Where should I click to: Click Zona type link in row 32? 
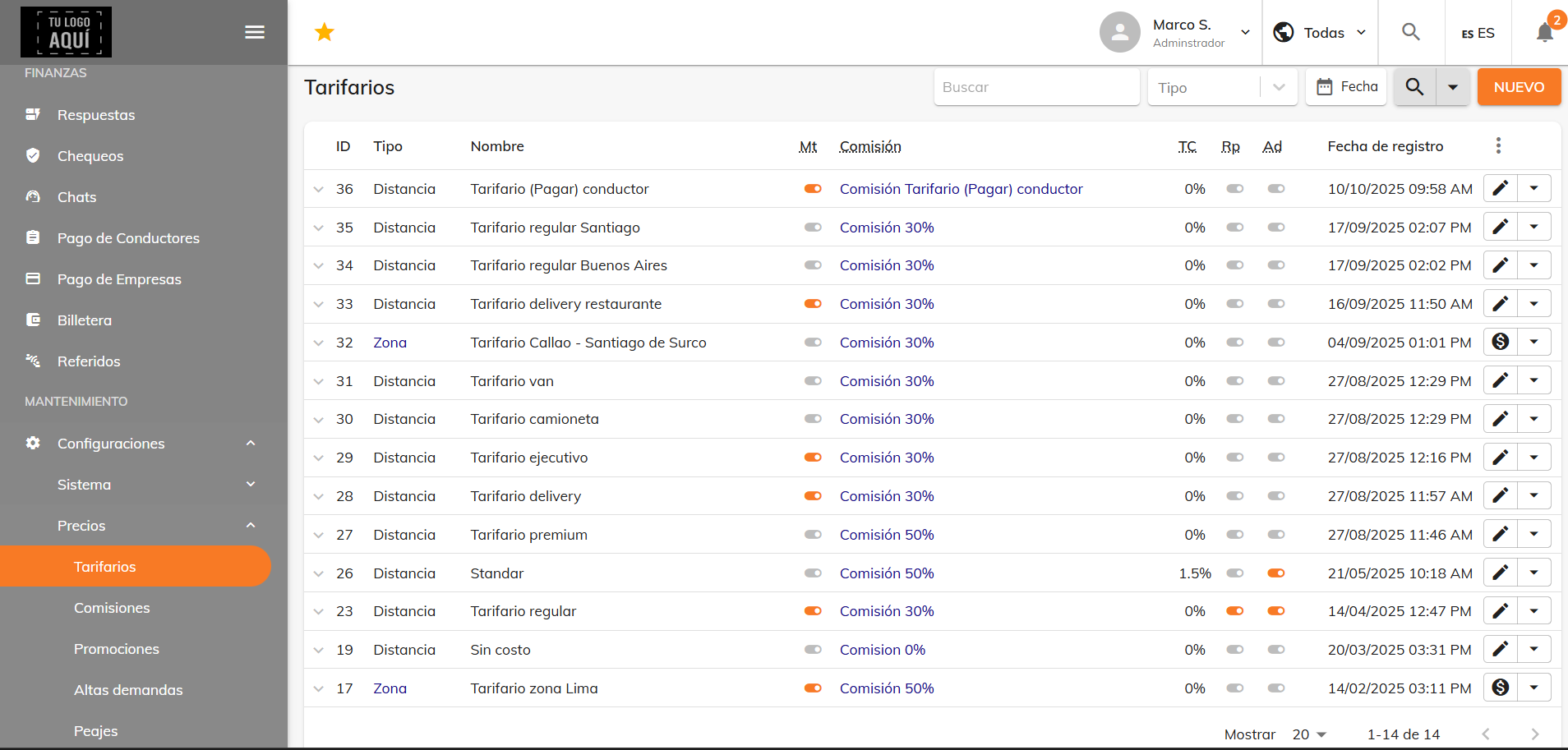[x=390, y=343]
